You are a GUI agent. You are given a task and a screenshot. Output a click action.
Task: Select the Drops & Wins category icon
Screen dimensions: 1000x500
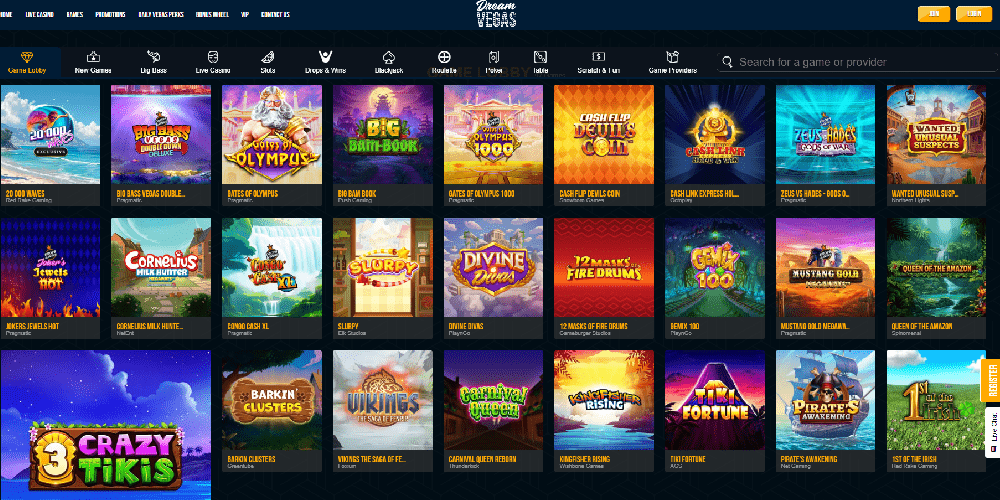pyautogui.click(x=325, y=62)
